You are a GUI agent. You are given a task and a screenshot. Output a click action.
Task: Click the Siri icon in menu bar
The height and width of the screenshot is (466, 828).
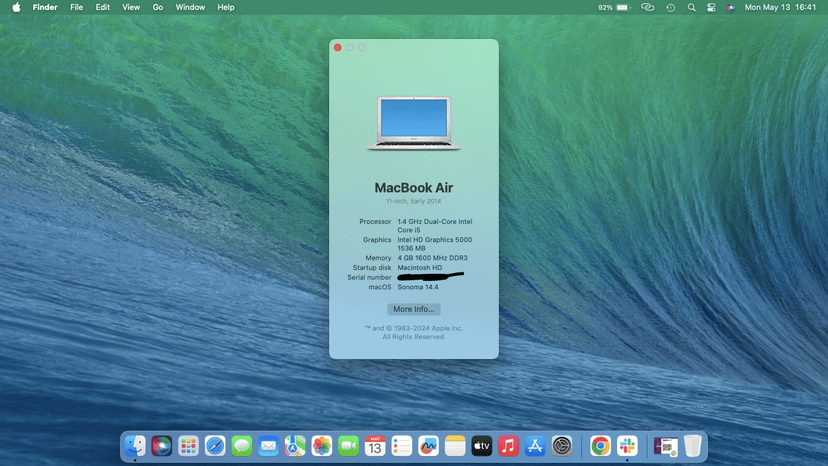click(x=731, y=7)
